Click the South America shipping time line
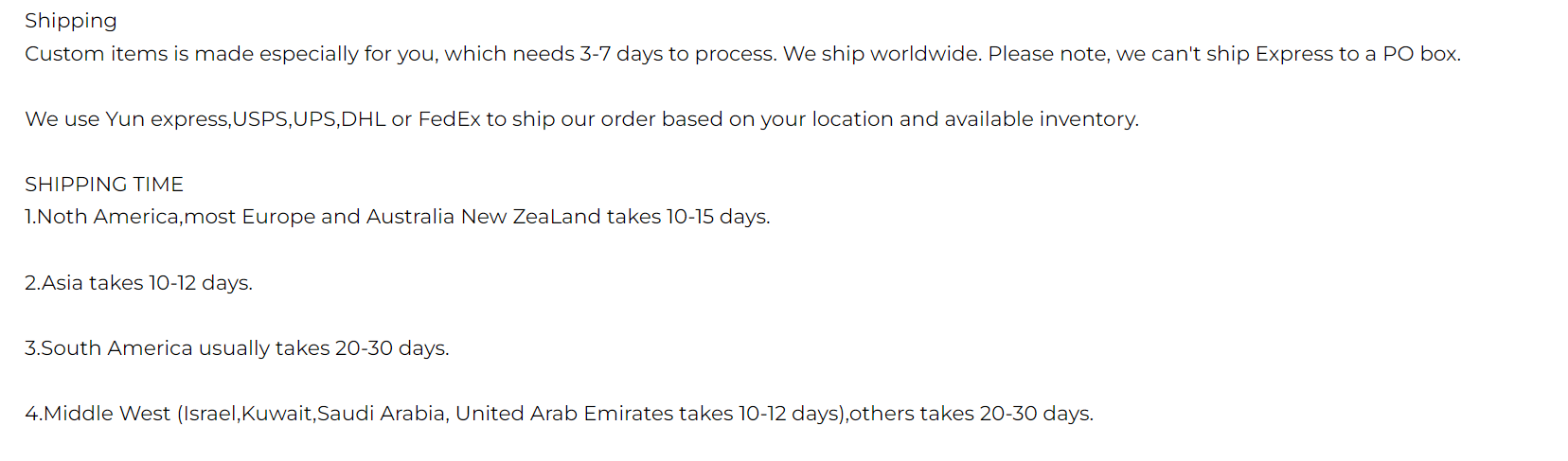Image resolution: width=1568 pixels, height=461 pixels. [237, 348]
